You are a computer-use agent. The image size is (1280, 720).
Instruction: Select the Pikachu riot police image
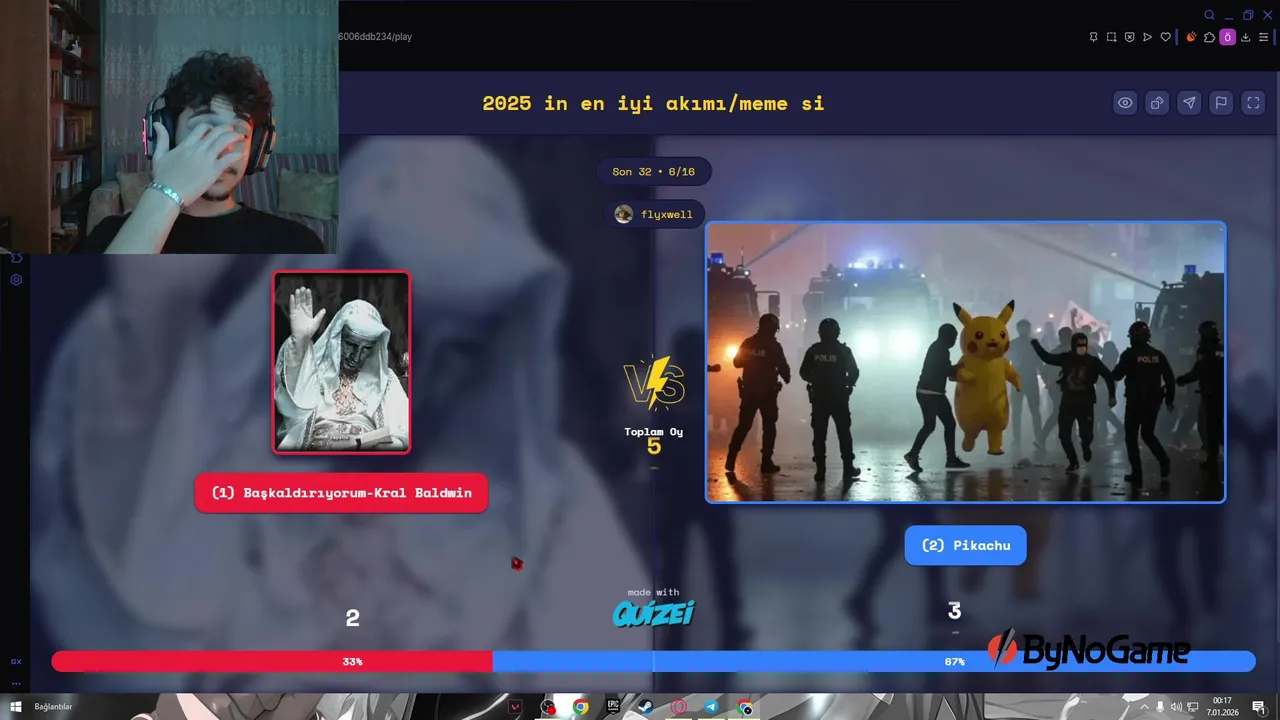[x=965, y=362]
